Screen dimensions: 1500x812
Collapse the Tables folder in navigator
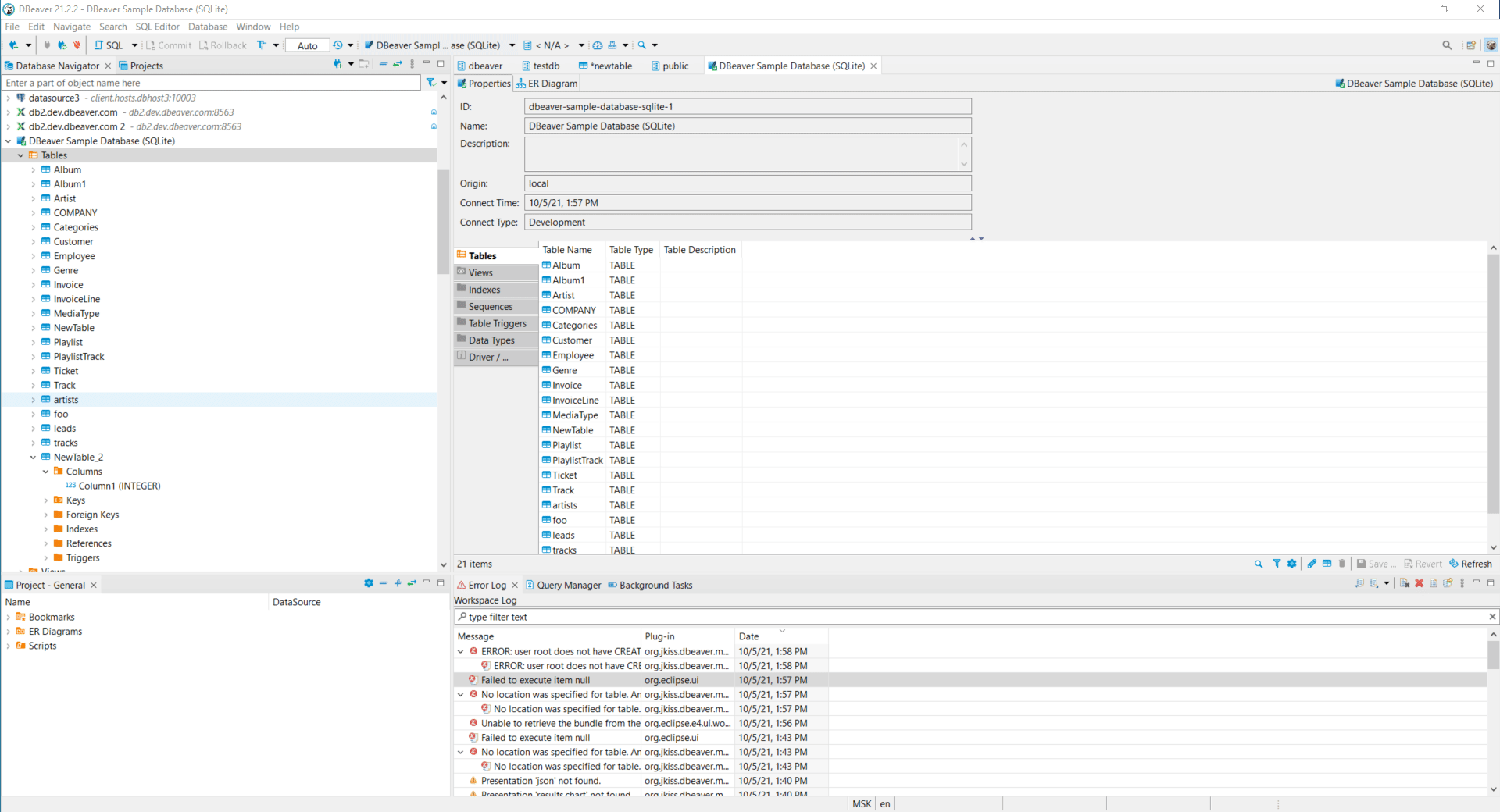pos(20,155)
